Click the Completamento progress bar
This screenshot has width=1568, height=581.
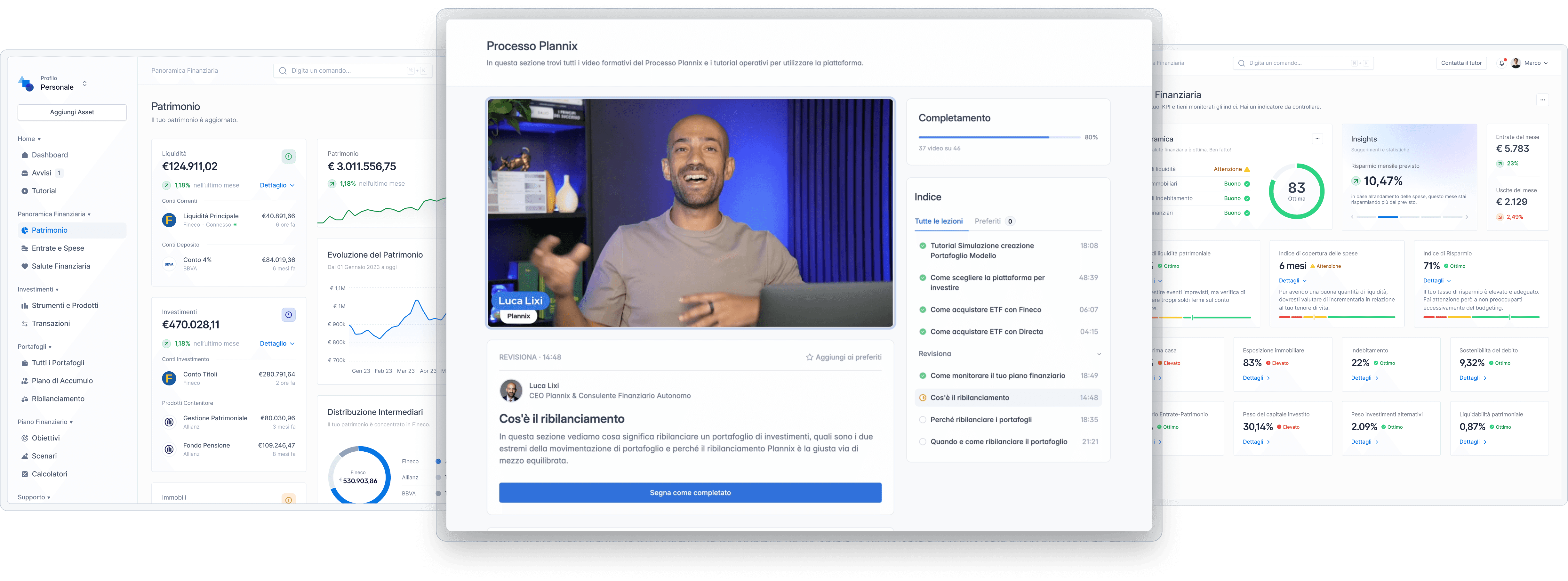999,138
